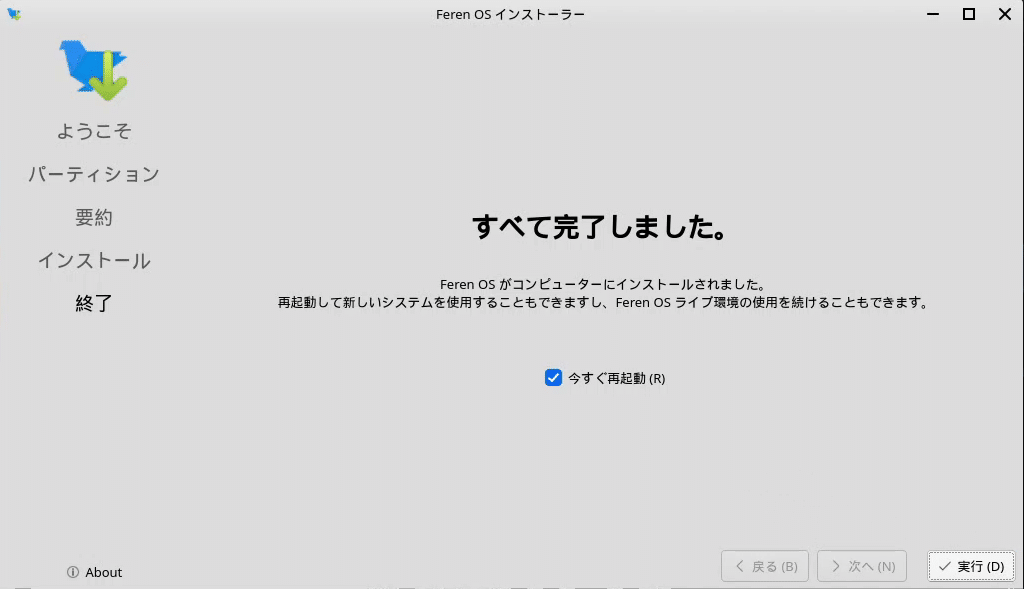Close the installer window
This screenshot has height=589, width=1024.
pos(1004,14)
